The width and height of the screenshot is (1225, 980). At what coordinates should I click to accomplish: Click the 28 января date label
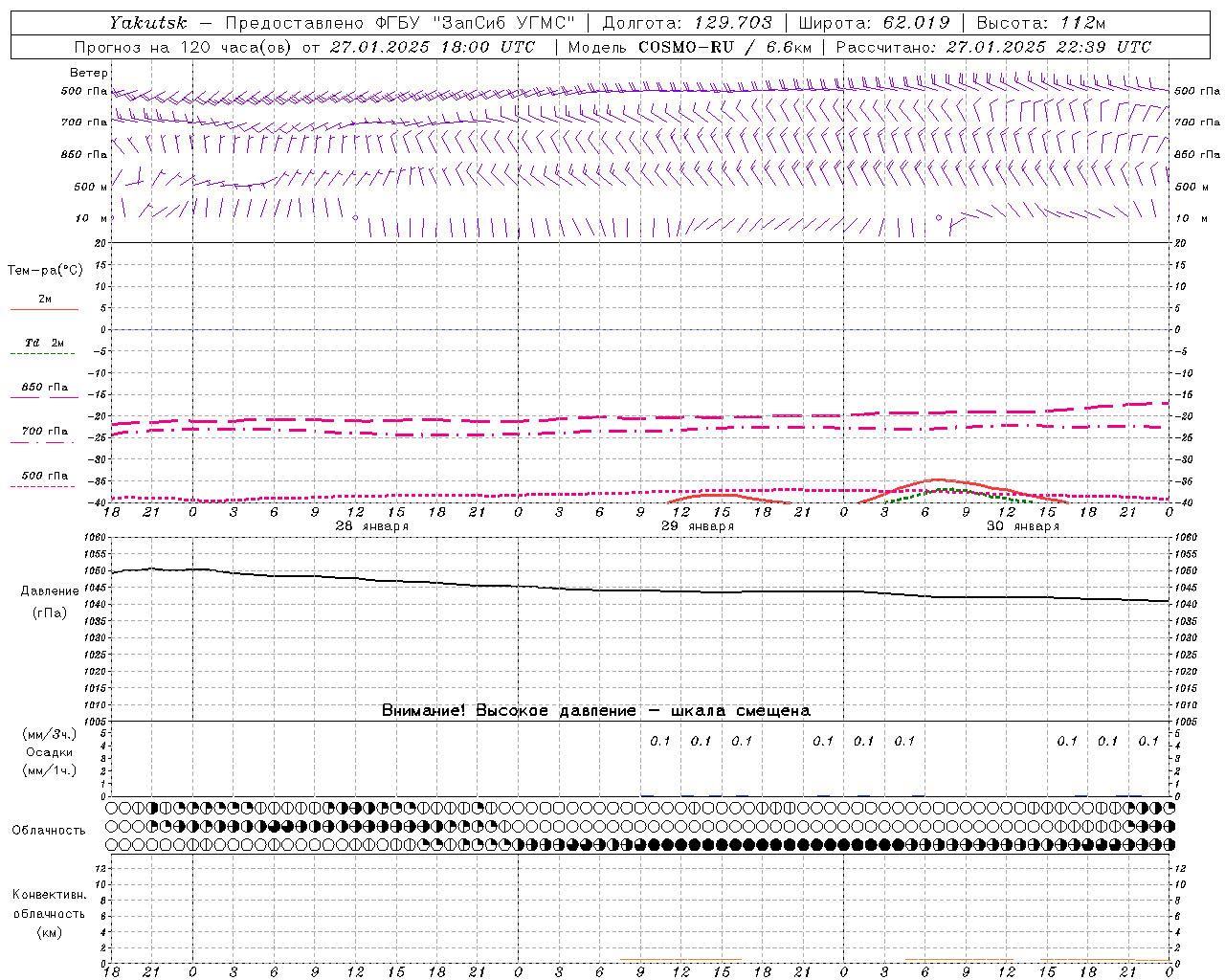pyautogui.click(x=371, y=526)
